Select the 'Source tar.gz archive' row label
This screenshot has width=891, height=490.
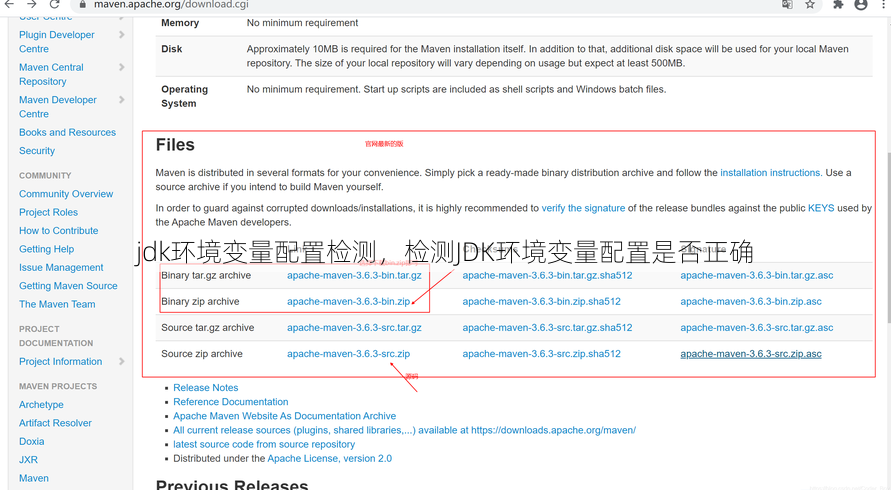coord(207,327)
